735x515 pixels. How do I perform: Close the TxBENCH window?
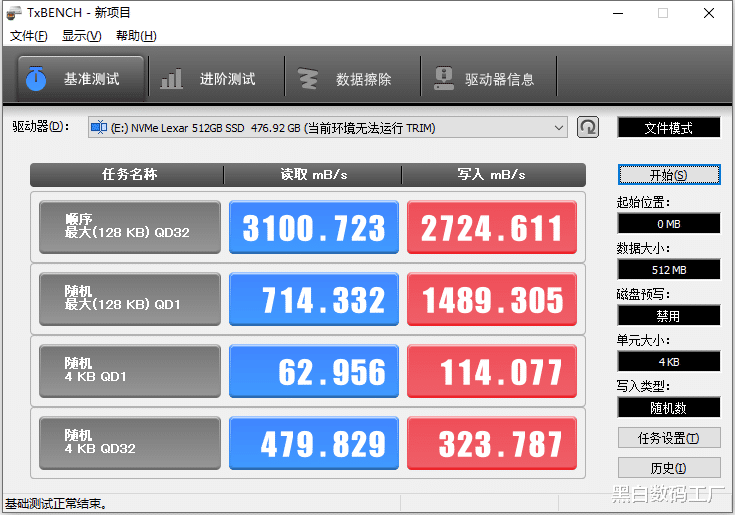(x=709, y=13)
